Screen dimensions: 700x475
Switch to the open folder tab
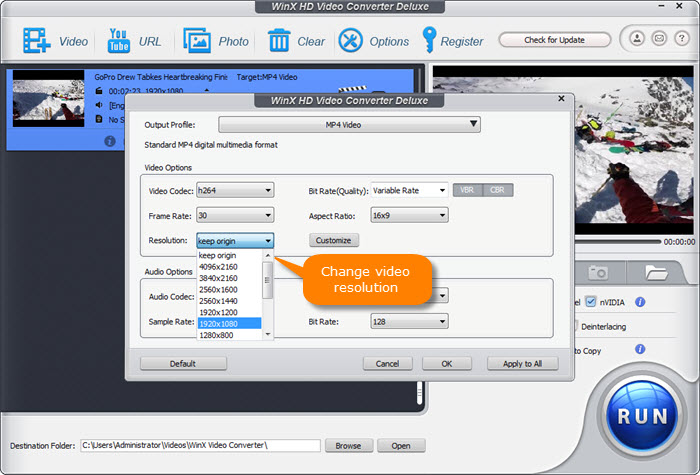click(x=656, y=272)
